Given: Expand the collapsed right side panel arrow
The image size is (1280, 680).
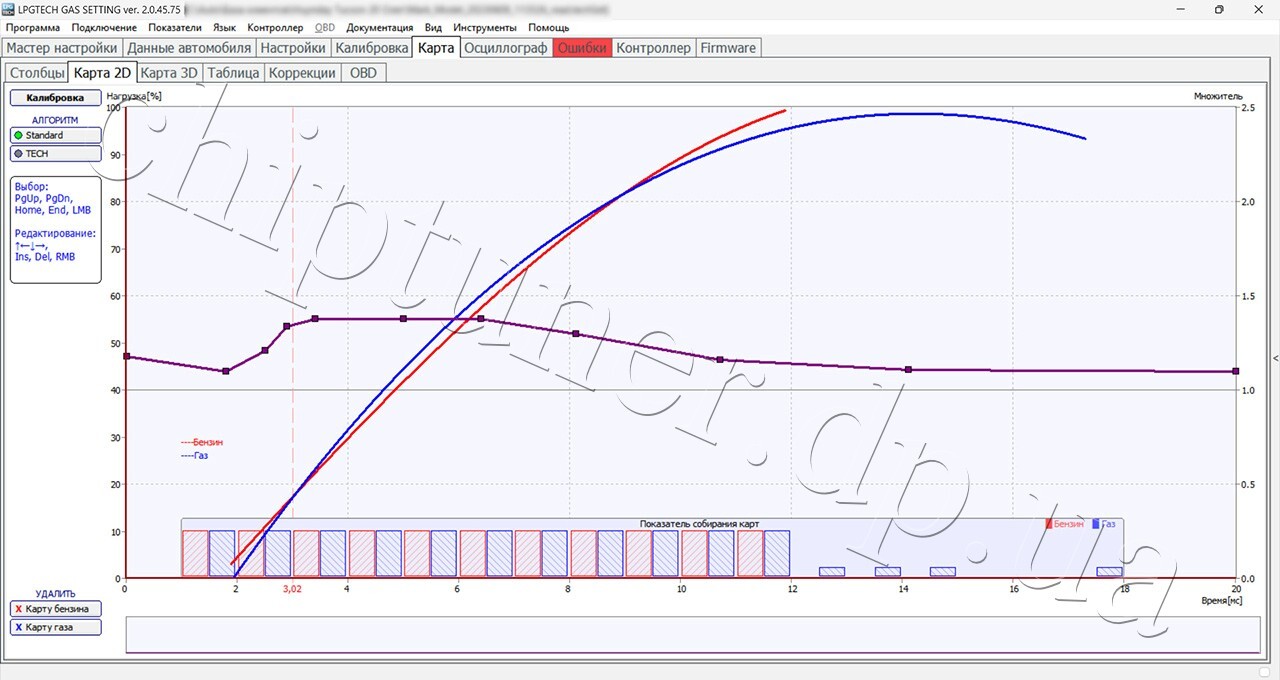Looking at the screenshot, I should (x=1275, y=357).
